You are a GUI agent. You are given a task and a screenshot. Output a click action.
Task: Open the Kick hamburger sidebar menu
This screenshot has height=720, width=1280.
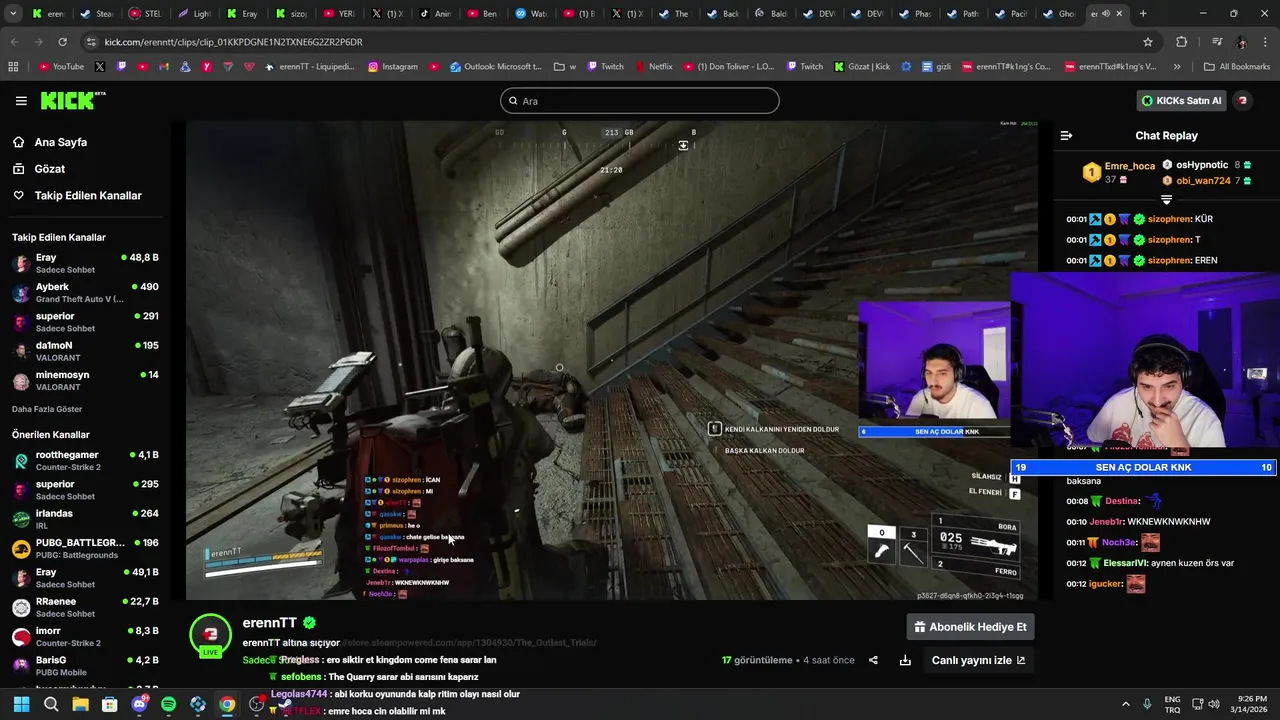click(21, 100)
